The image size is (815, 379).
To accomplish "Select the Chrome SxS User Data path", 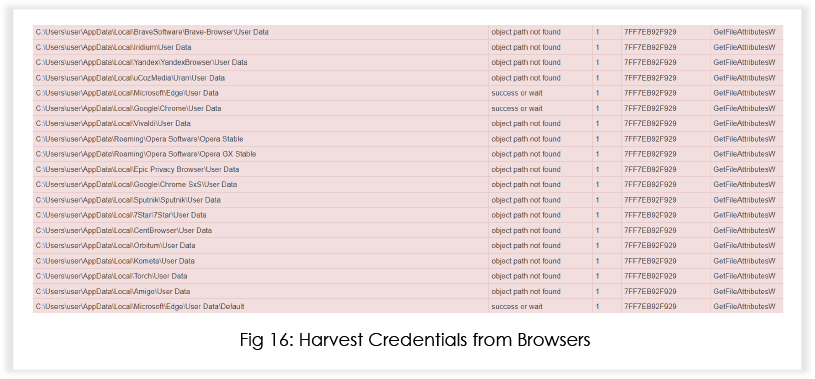I will point(136,185).
